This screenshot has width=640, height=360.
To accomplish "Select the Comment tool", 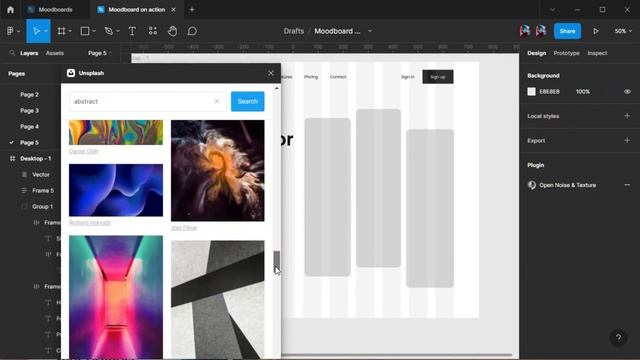I will [192, 31].
